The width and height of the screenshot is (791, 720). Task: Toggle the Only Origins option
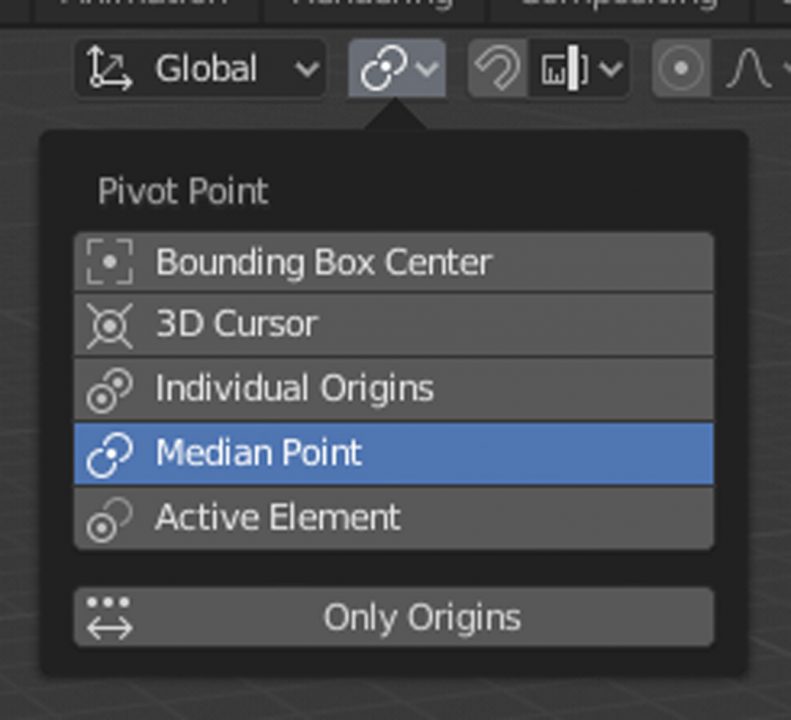coord(394,617)
